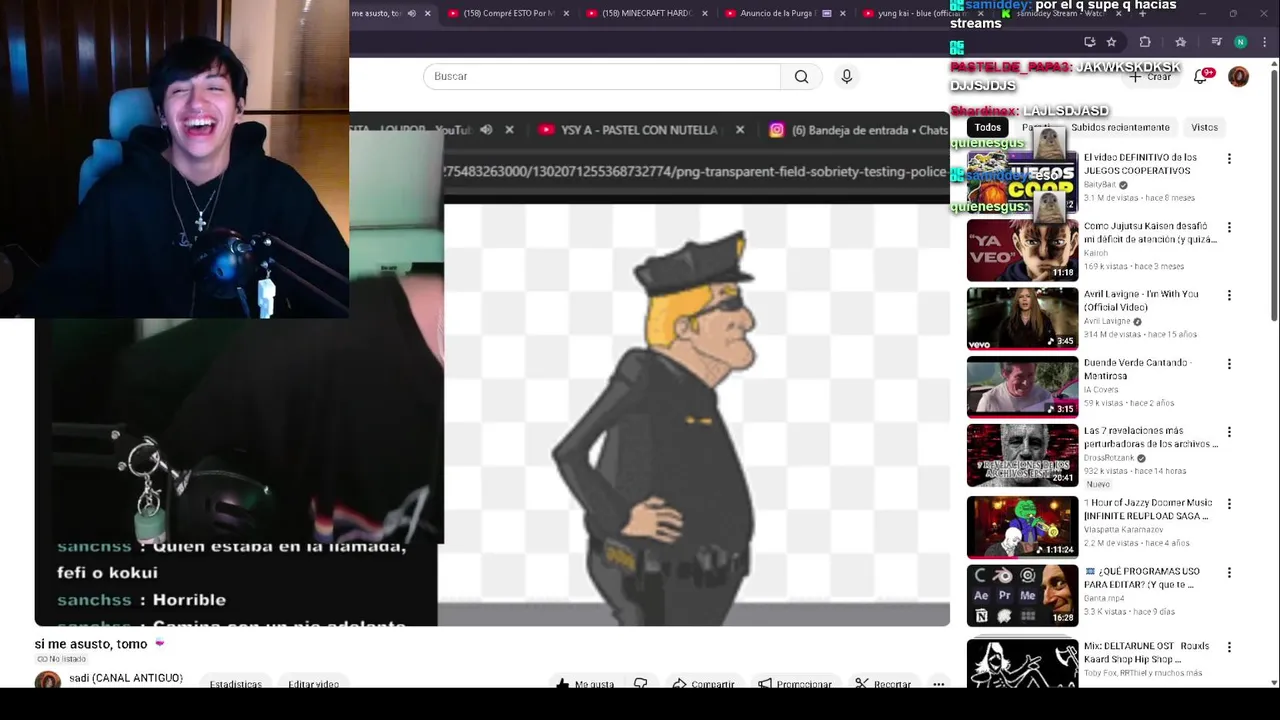This screenshot has width=1280, height=720.
Task: Open a new browser tab with plus
Action: pyautogui.click(x=1143, y=13)
